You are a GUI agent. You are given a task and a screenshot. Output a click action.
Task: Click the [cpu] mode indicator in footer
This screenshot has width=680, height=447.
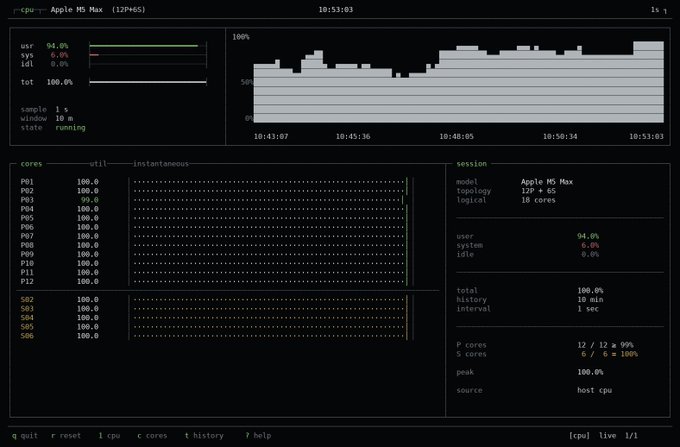(x=579, y=435)
